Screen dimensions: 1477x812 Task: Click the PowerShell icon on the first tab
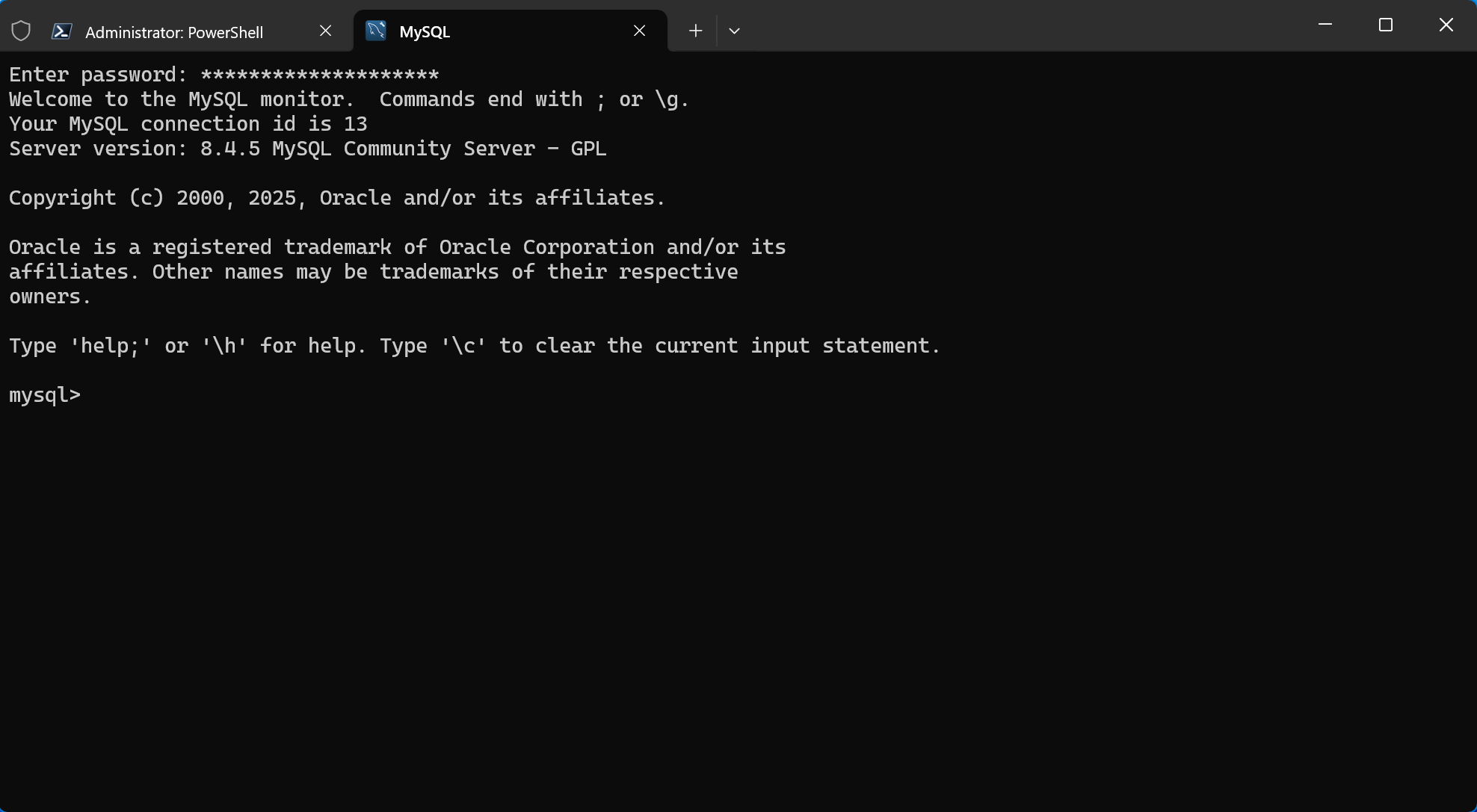(x=61, y=31)
